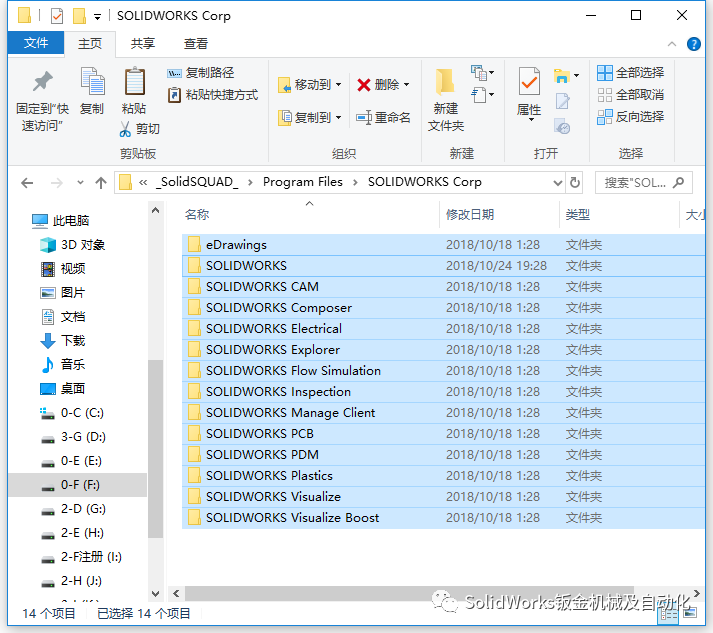Open drive 2-F注册 (I:) in sidebar
The image size is (713, 633).
click(x=81, y=557)
